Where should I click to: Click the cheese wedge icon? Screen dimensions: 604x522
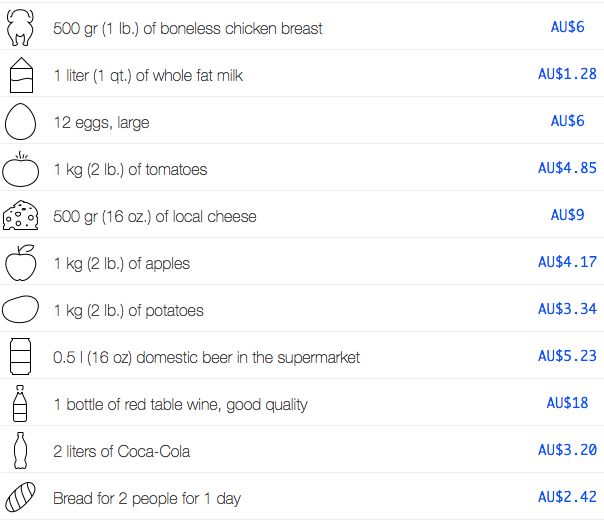pos(20,215)
